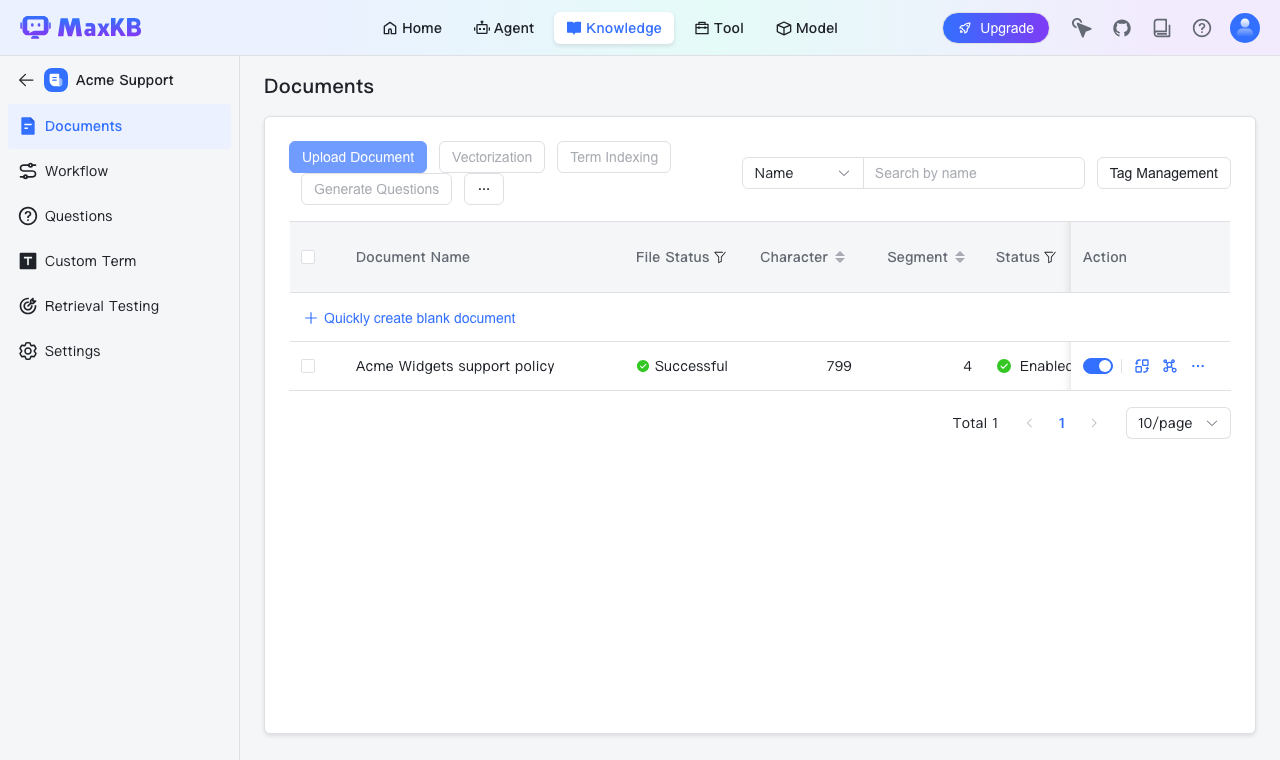Toggle the Acme Widgets document enabled switch
This screenshot has width=1280, height=760.
[1098, 366]
